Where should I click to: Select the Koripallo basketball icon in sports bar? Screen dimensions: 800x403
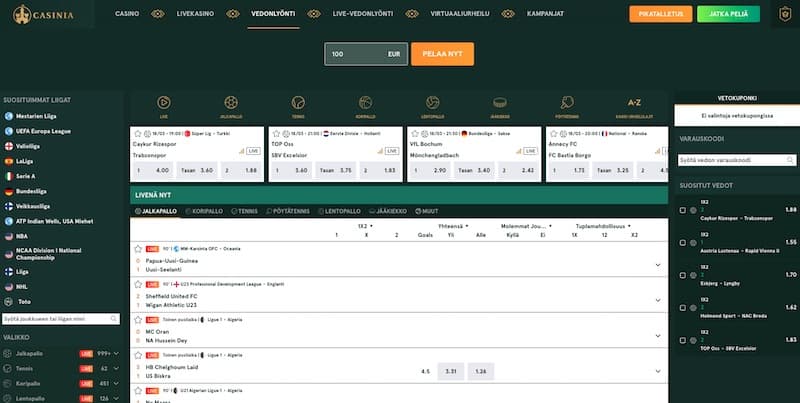coord(365,103)
